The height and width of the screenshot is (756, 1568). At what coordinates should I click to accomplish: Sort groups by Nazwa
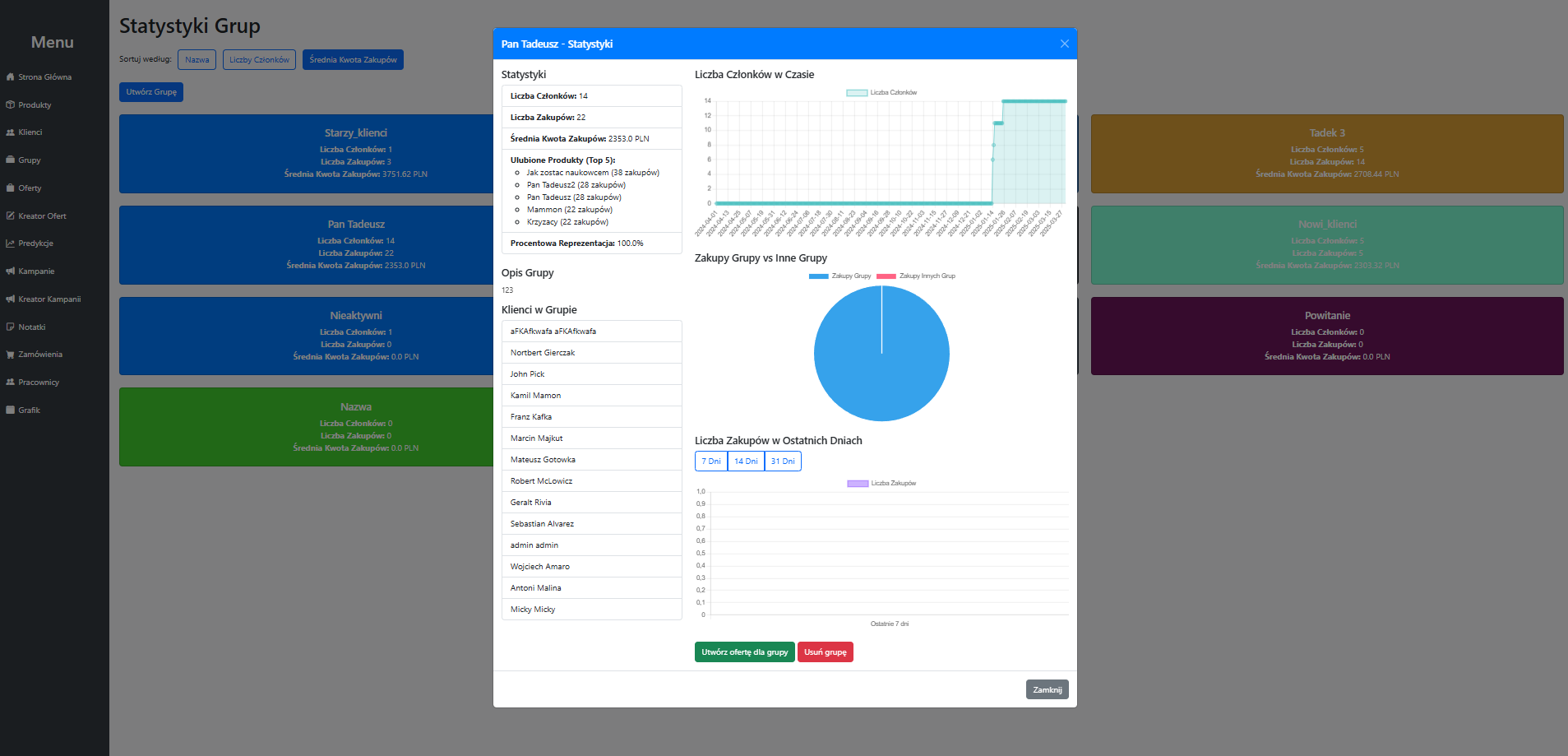197,60
